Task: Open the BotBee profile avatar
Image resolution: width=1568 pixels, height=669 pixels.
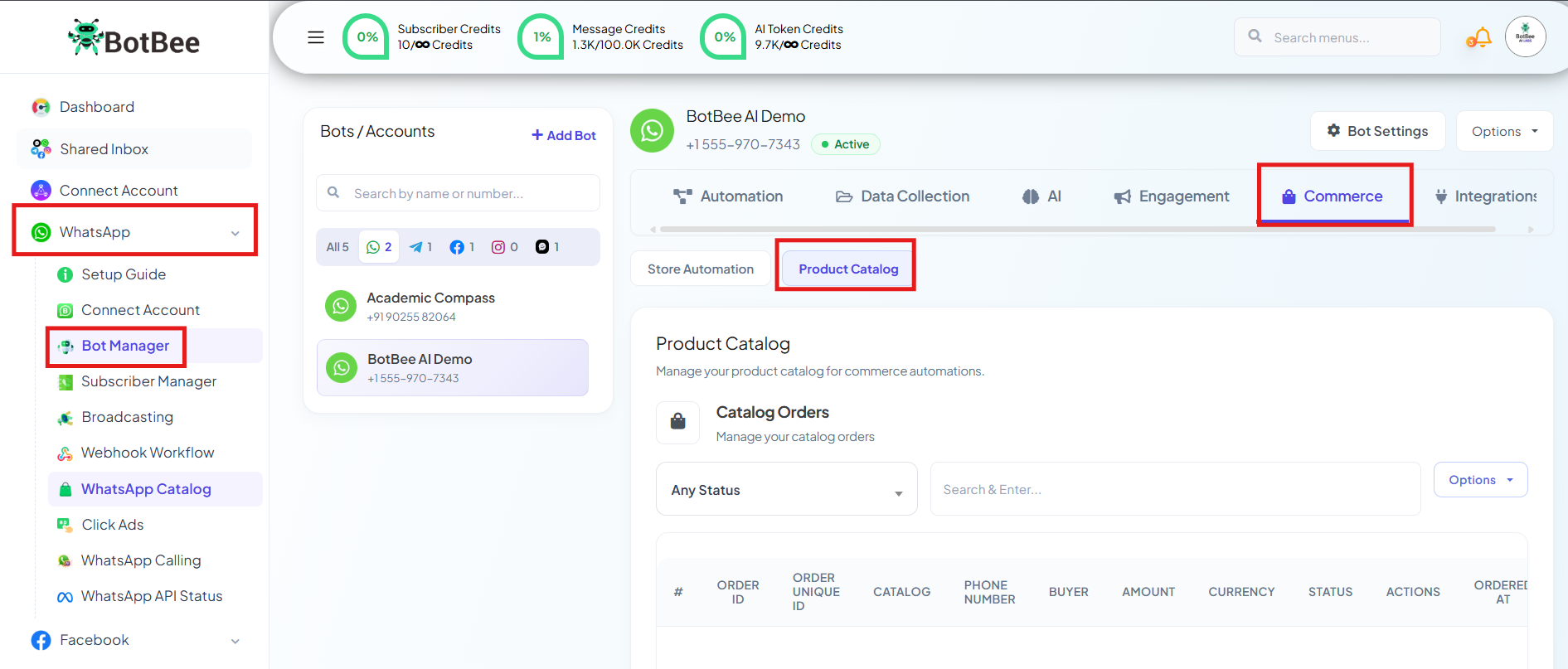Action: tap(1526, 36)
